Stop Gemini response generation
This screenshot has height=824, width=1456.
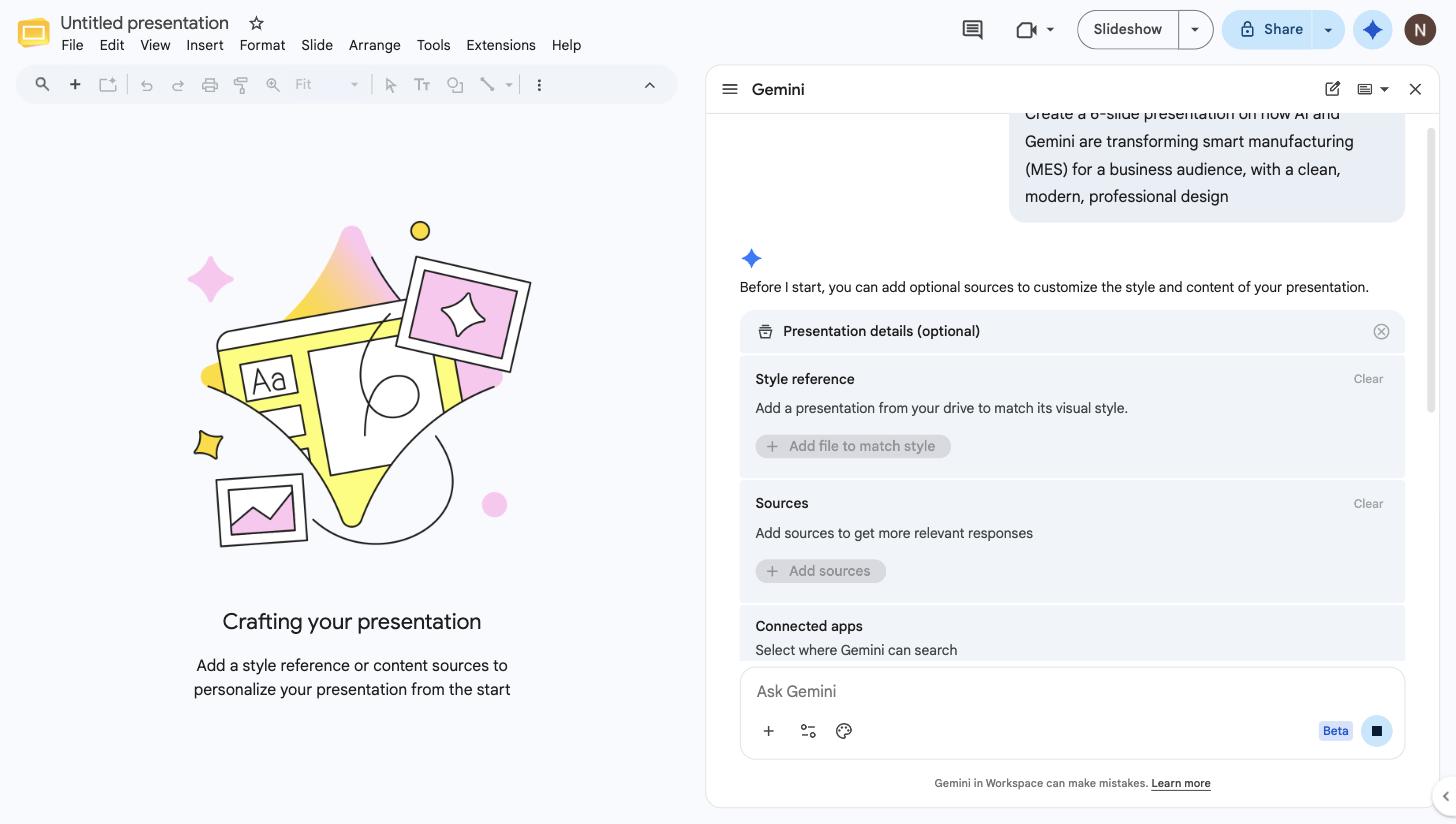(x=1377, y=731)
